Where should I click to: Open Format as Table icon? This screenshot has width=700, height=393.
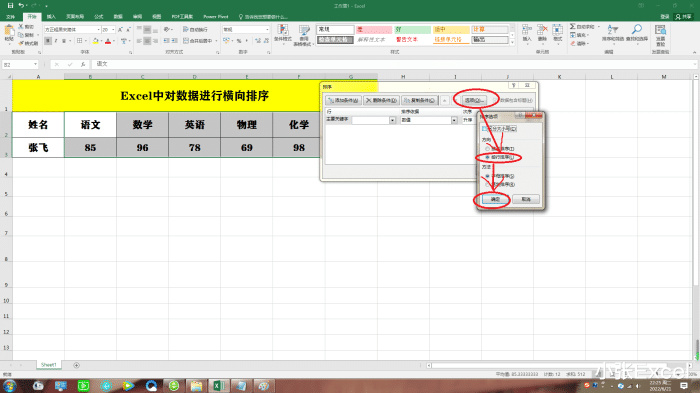(304, 30)
